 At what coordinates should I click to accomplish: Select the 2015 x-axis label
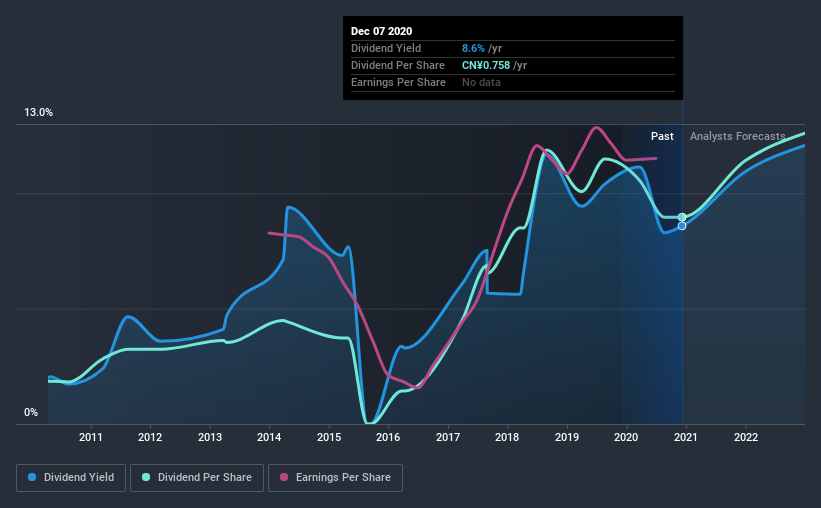point(329,437)
